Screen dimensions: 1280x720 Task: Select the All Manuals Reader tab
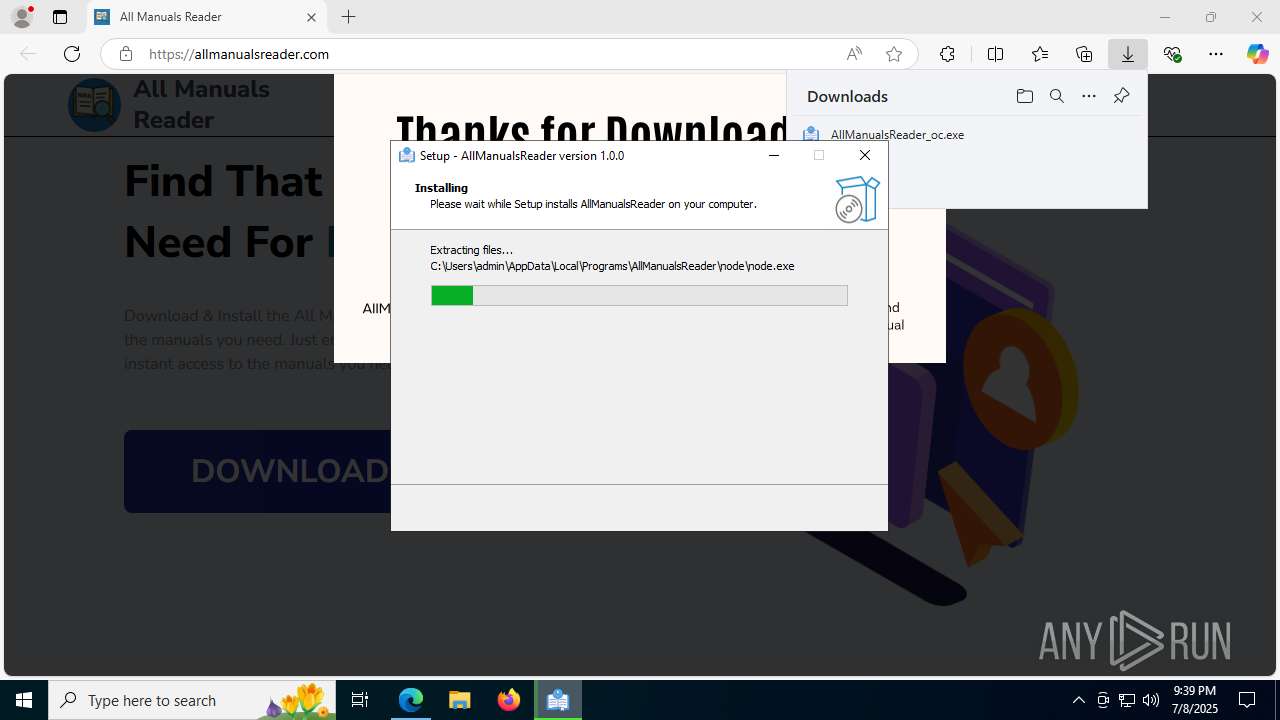205,17
